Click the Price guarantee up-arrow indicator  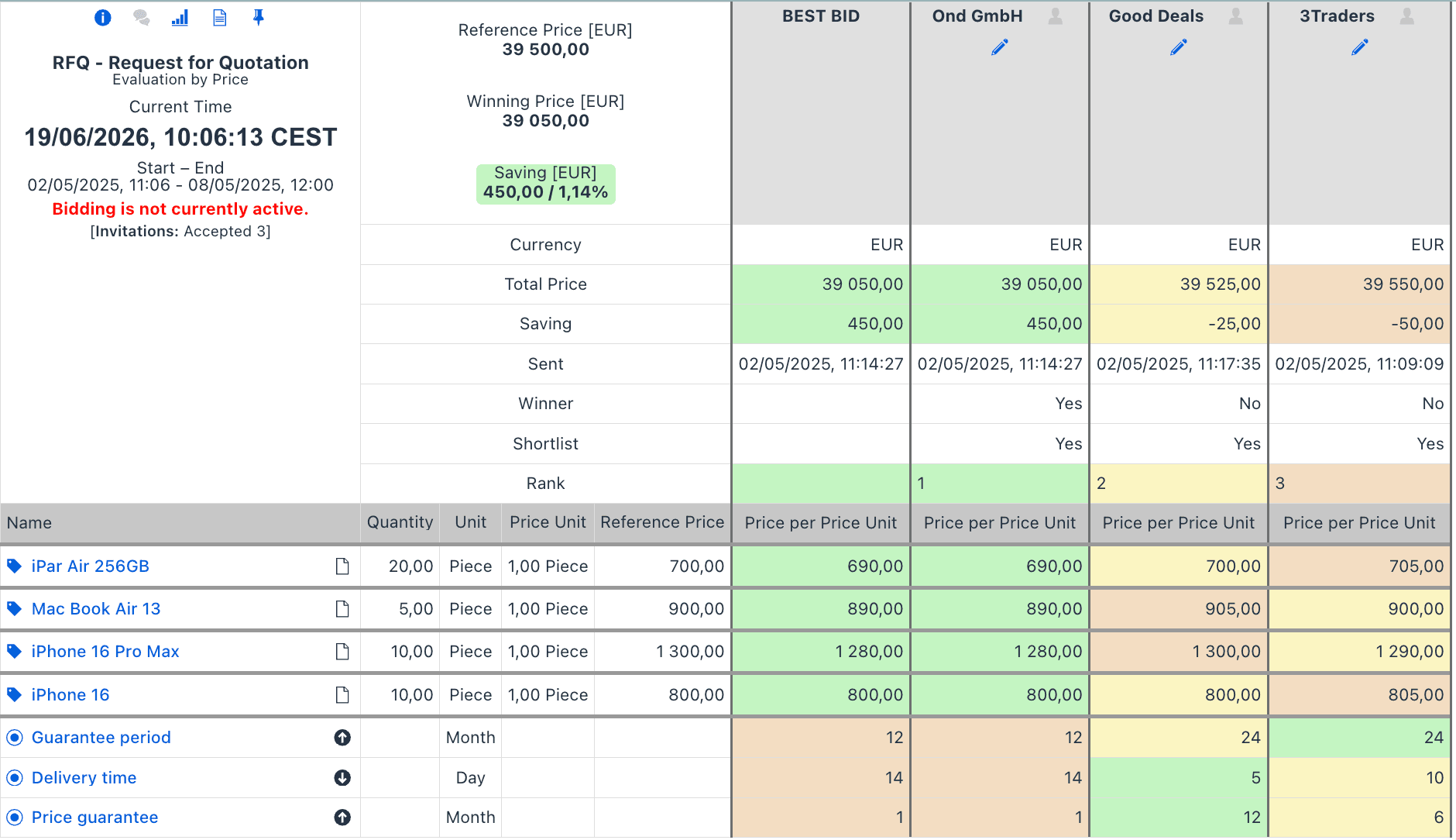(342, 818)
